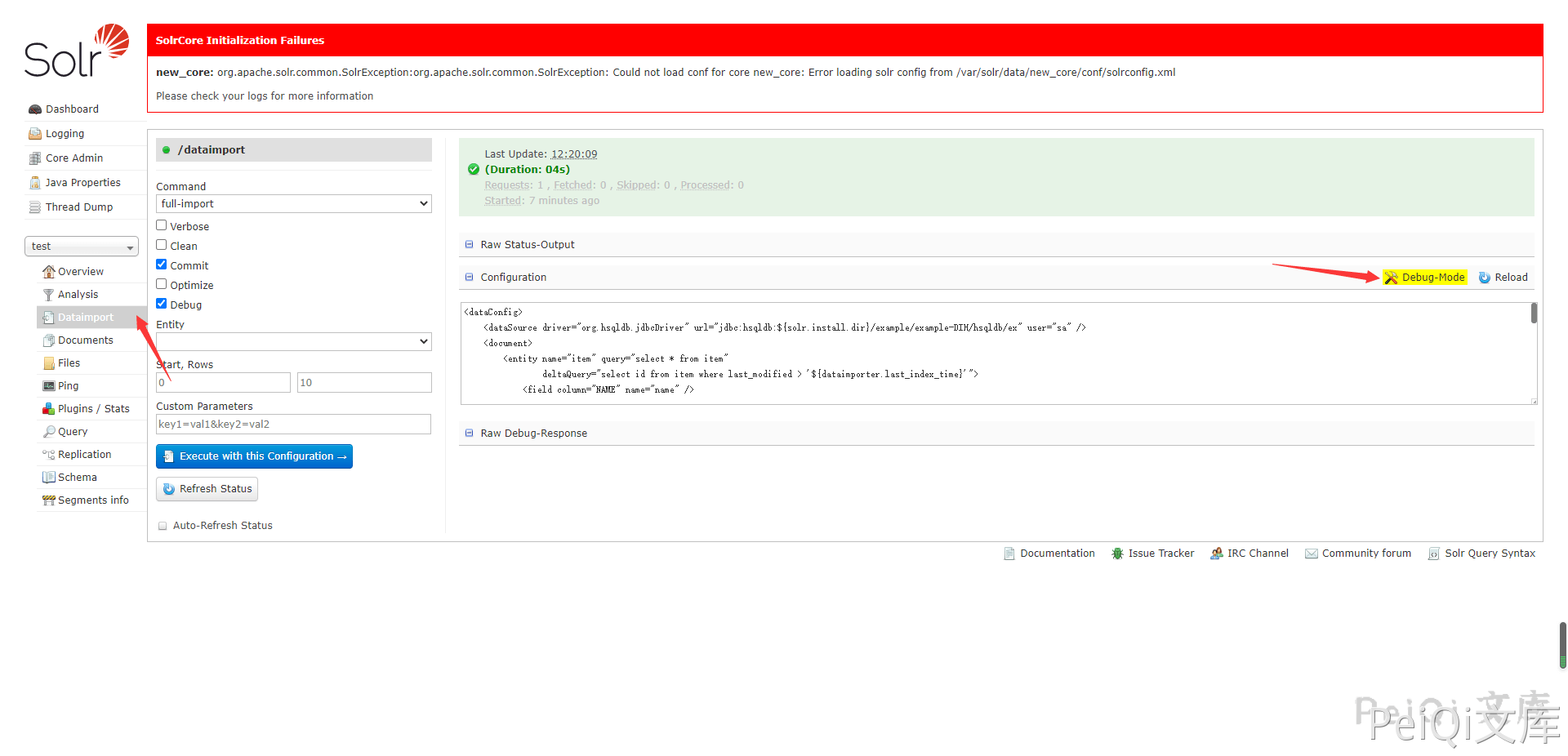1568x756 pixels.
Task: Click the Overview house icon
Action: pos(49,272)
